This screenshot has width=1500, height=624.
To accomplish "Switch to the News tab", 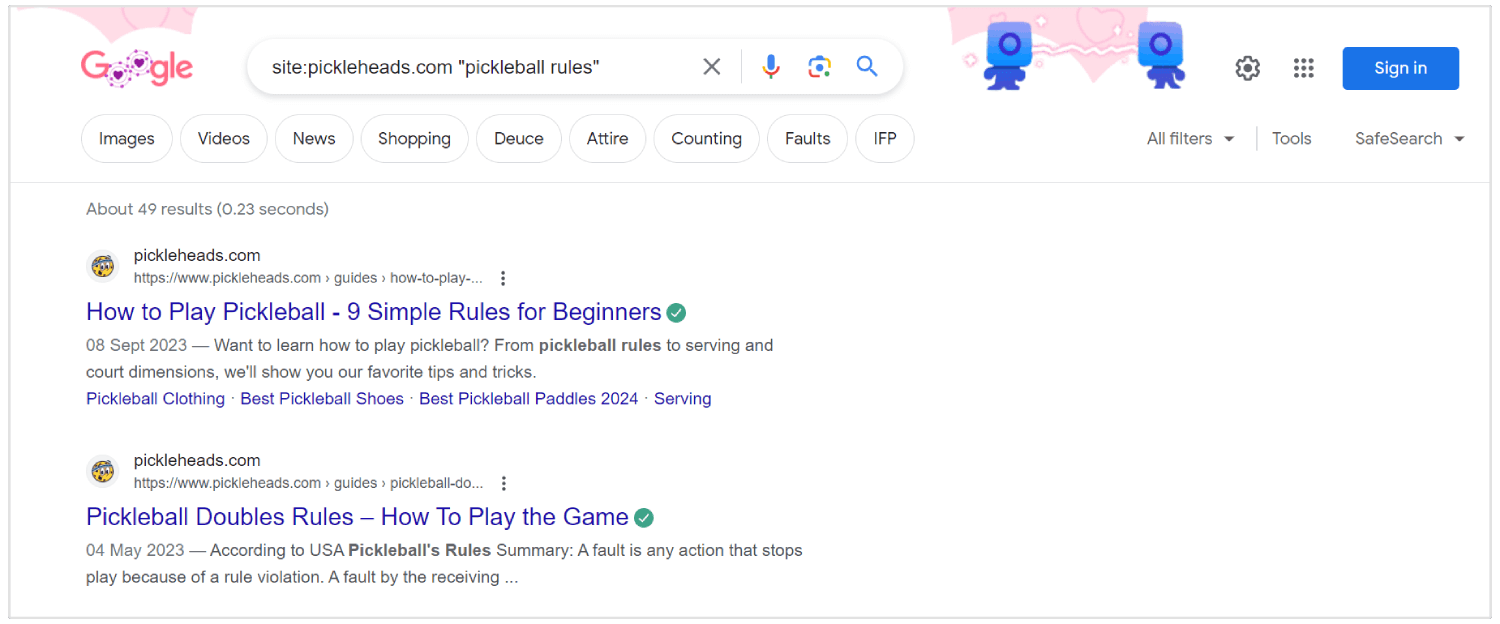I will (313, 138).
